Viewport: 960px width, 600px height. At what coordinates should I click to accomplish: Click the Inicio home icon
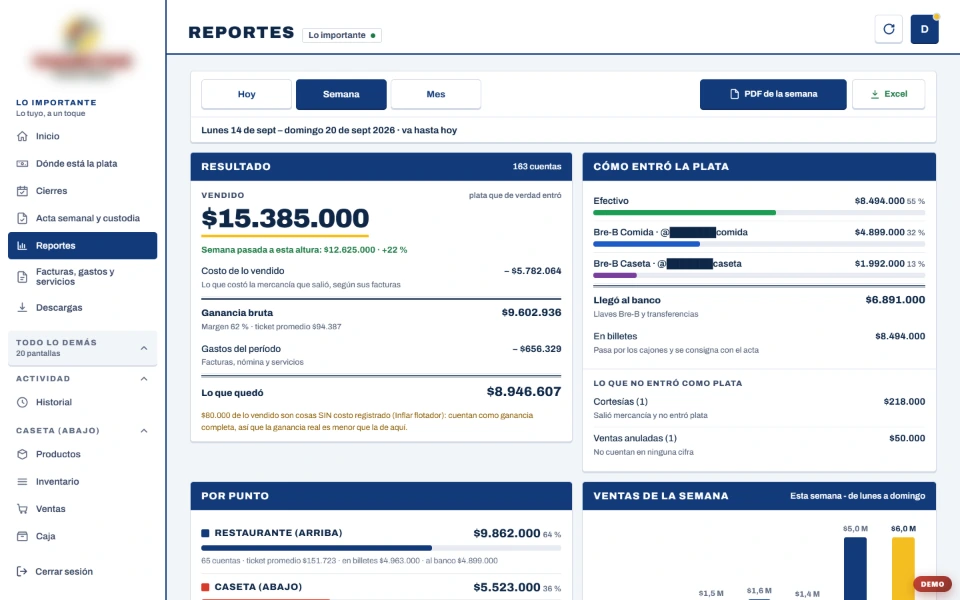tap(22, 136)
